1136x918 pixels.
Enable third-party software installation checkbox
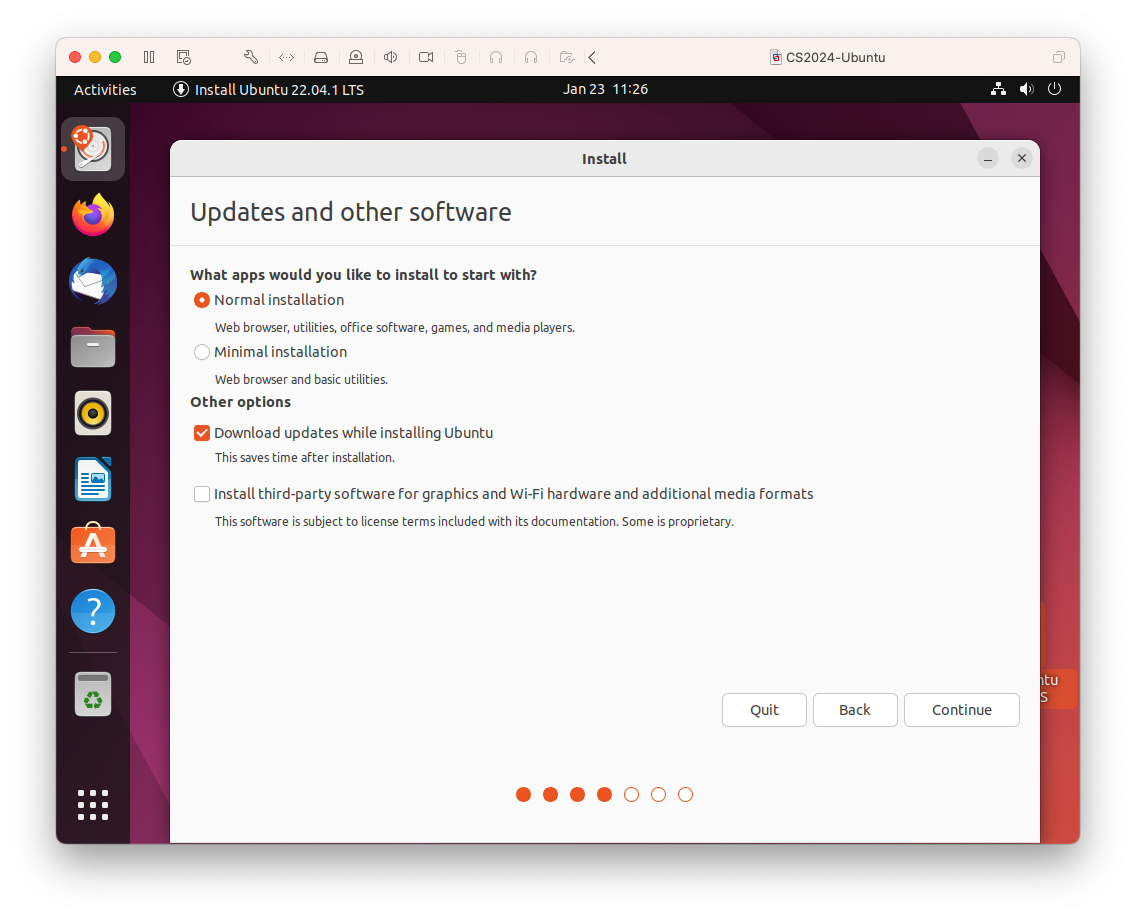[202, 494]
